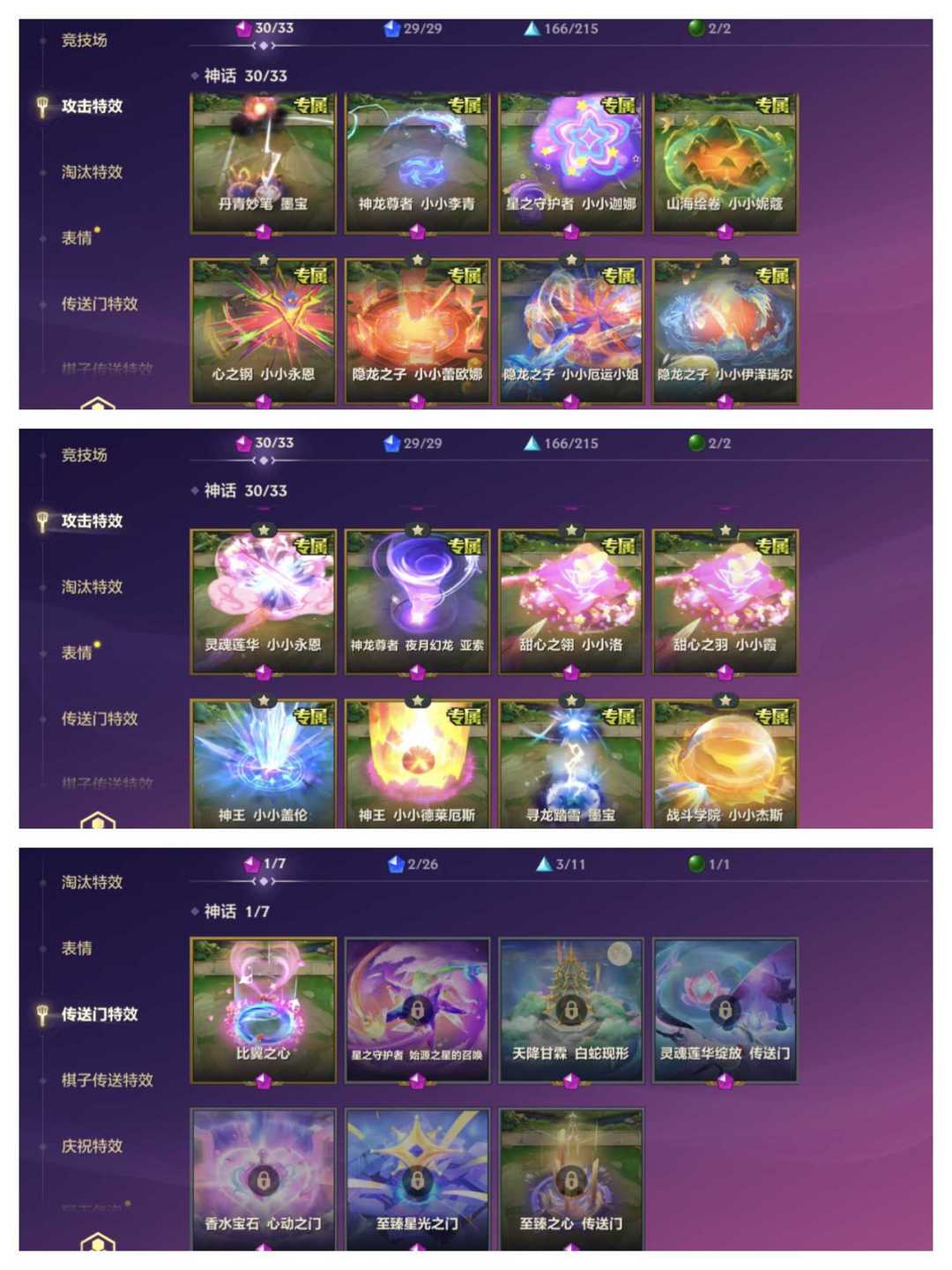952x1270 pixels.
Task: Select 神龙尊者 夜月幻龙 亚索 effect
Action: pyautogui.click(x=418, y=601)
